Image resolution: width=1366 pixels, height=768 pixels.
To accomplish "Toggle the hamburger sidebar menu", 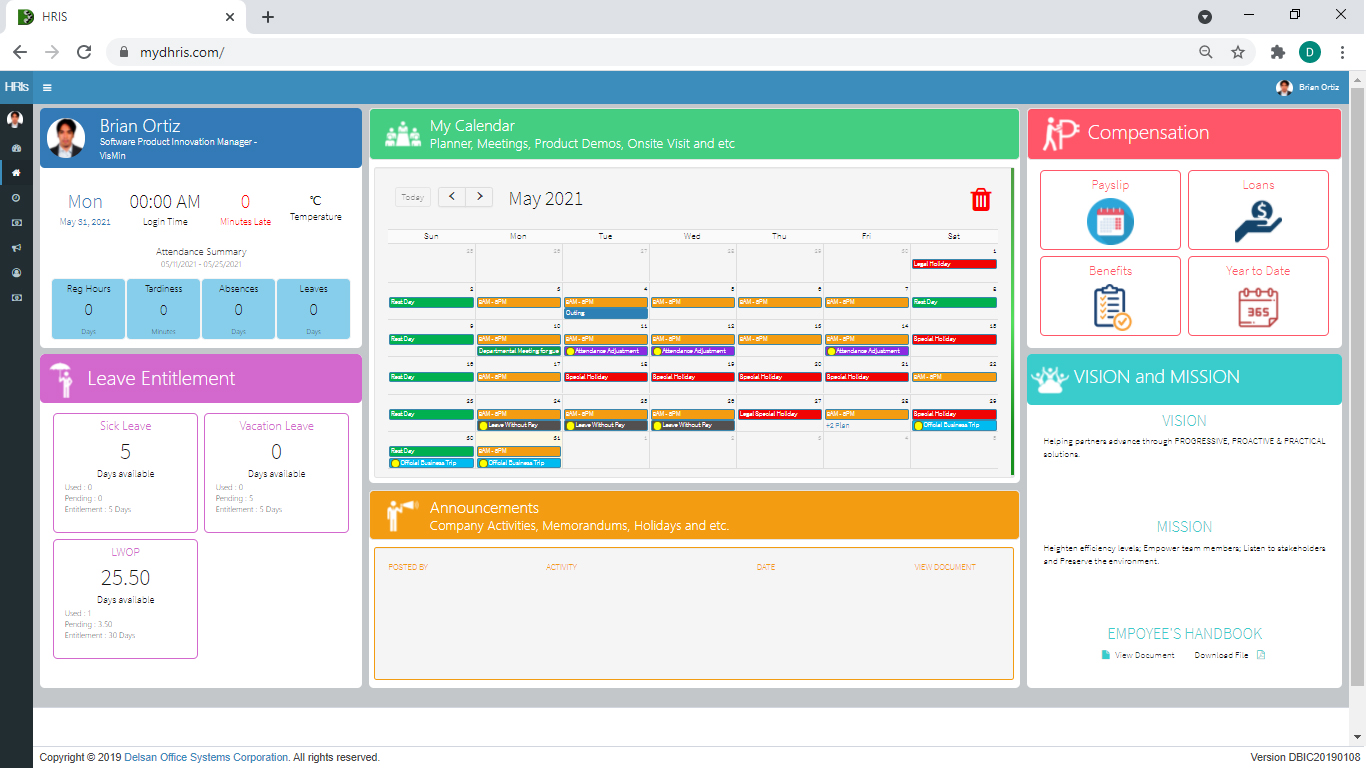I will tap(47, 88).
